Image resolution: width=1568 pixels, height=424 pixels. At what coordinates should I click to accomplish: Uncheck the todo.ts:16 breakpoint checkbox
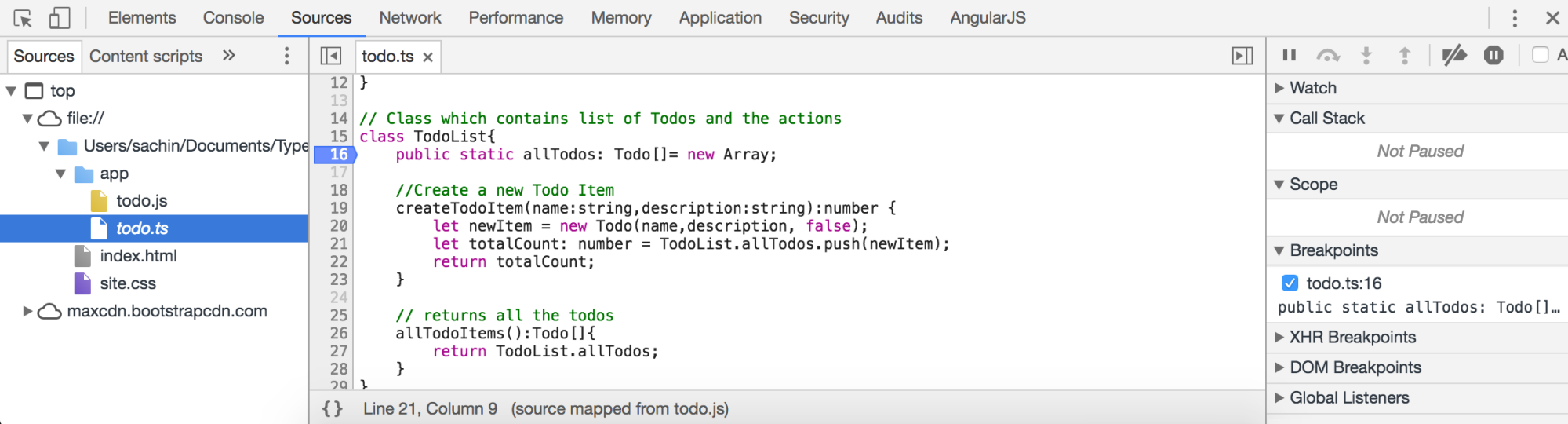(1290, 283)
